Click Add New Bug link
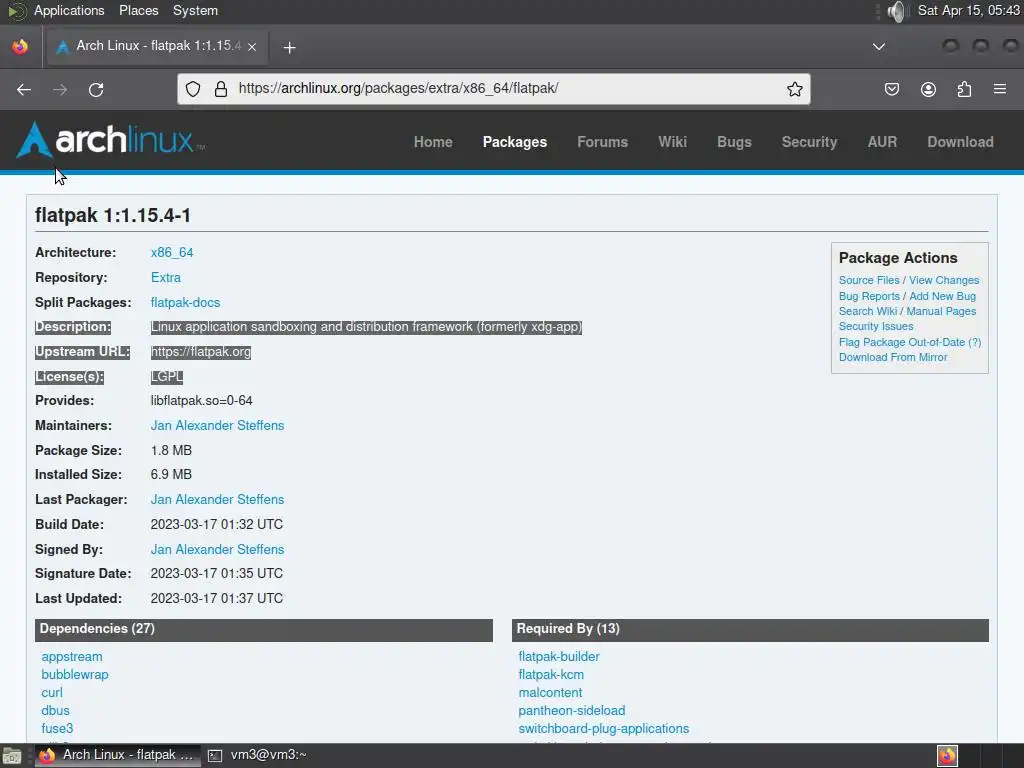 tap(942, 296)
